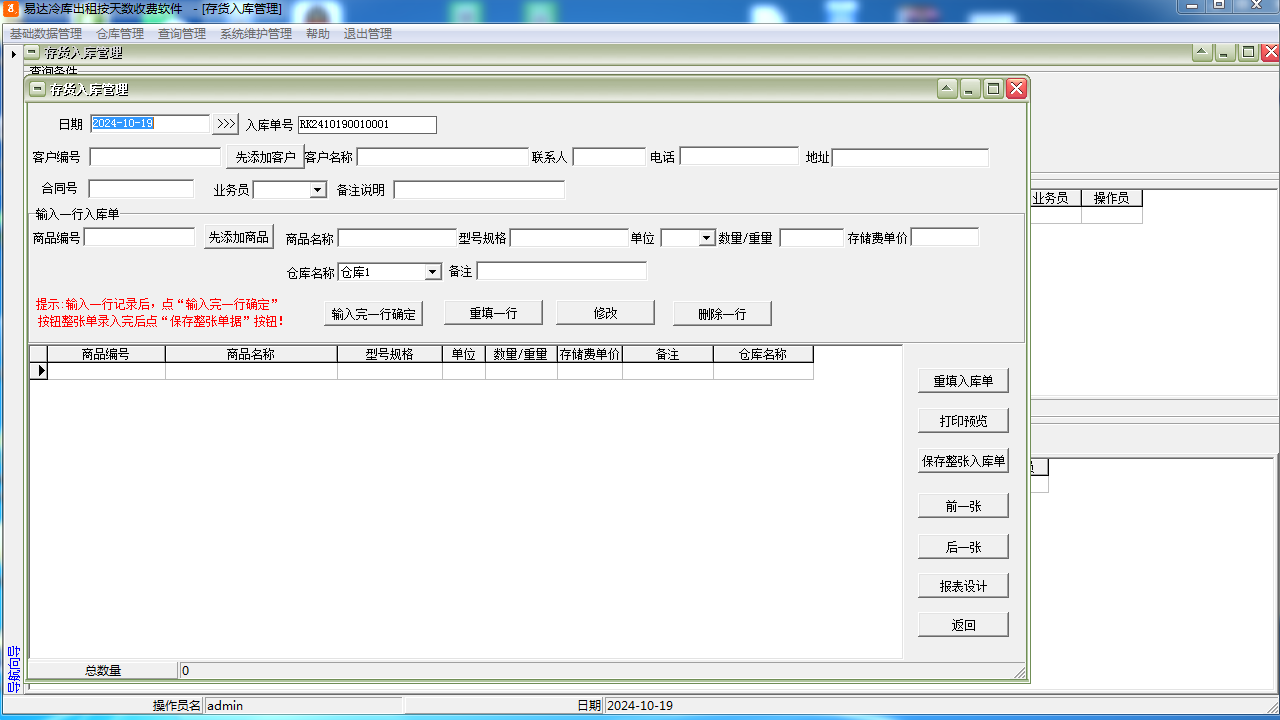Click the roll-up arrow on the 存货入库管理 dialog
The height and width of the screenshot is (720, 1280).
click(x=947, y=89)
